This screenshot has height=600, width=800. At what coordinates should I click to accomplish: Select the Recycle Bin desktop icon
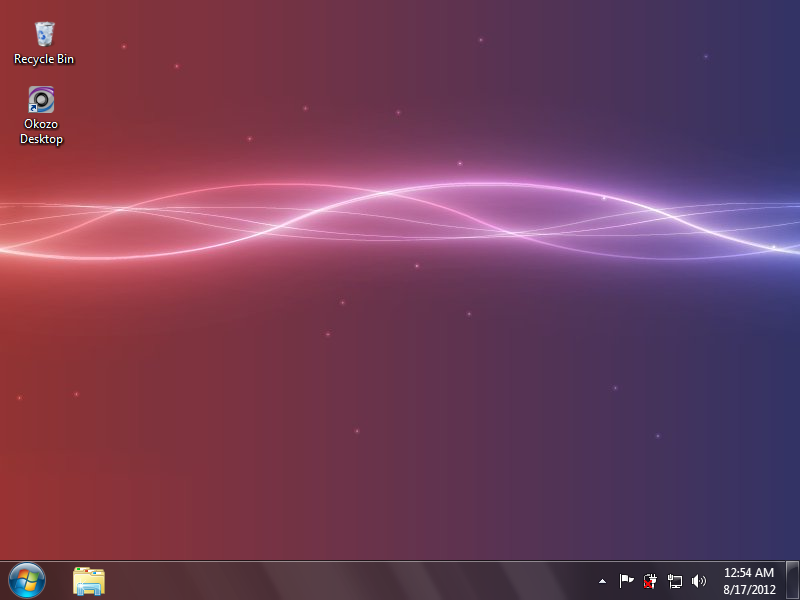pos(44,34)
